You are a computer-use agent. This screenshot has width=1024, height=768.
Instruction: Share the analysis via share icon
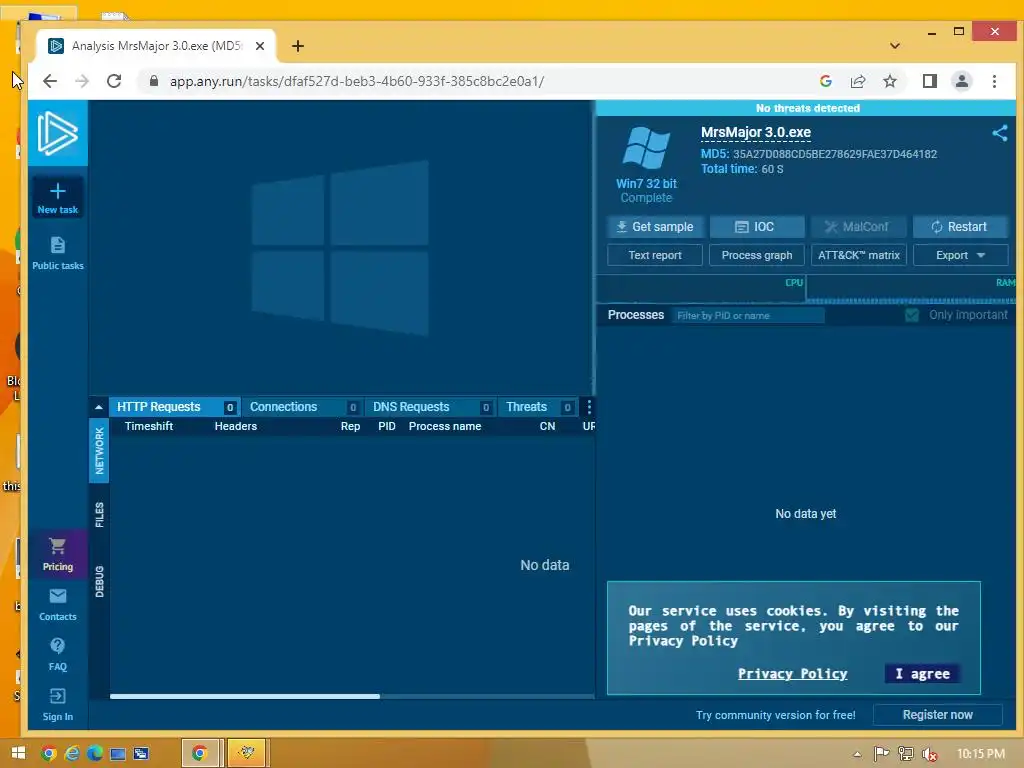(x=999, y=133)
